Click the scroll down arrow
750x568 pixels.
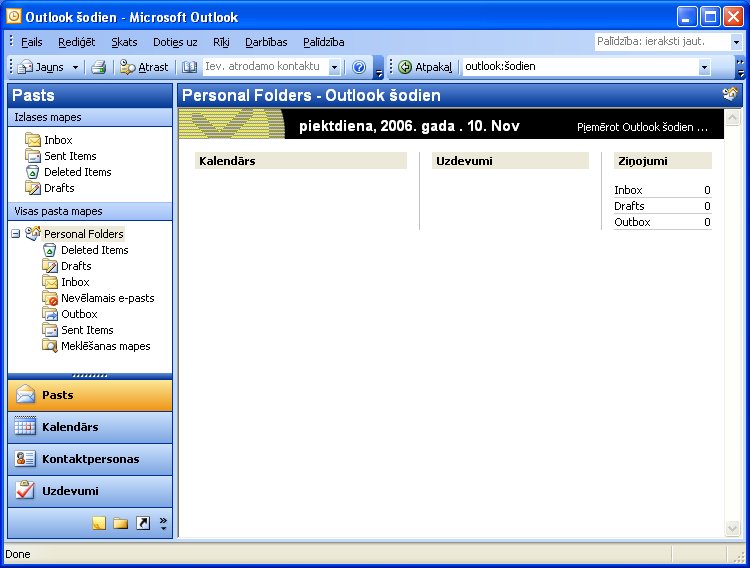pyautogui.click(x=732, y=528)
